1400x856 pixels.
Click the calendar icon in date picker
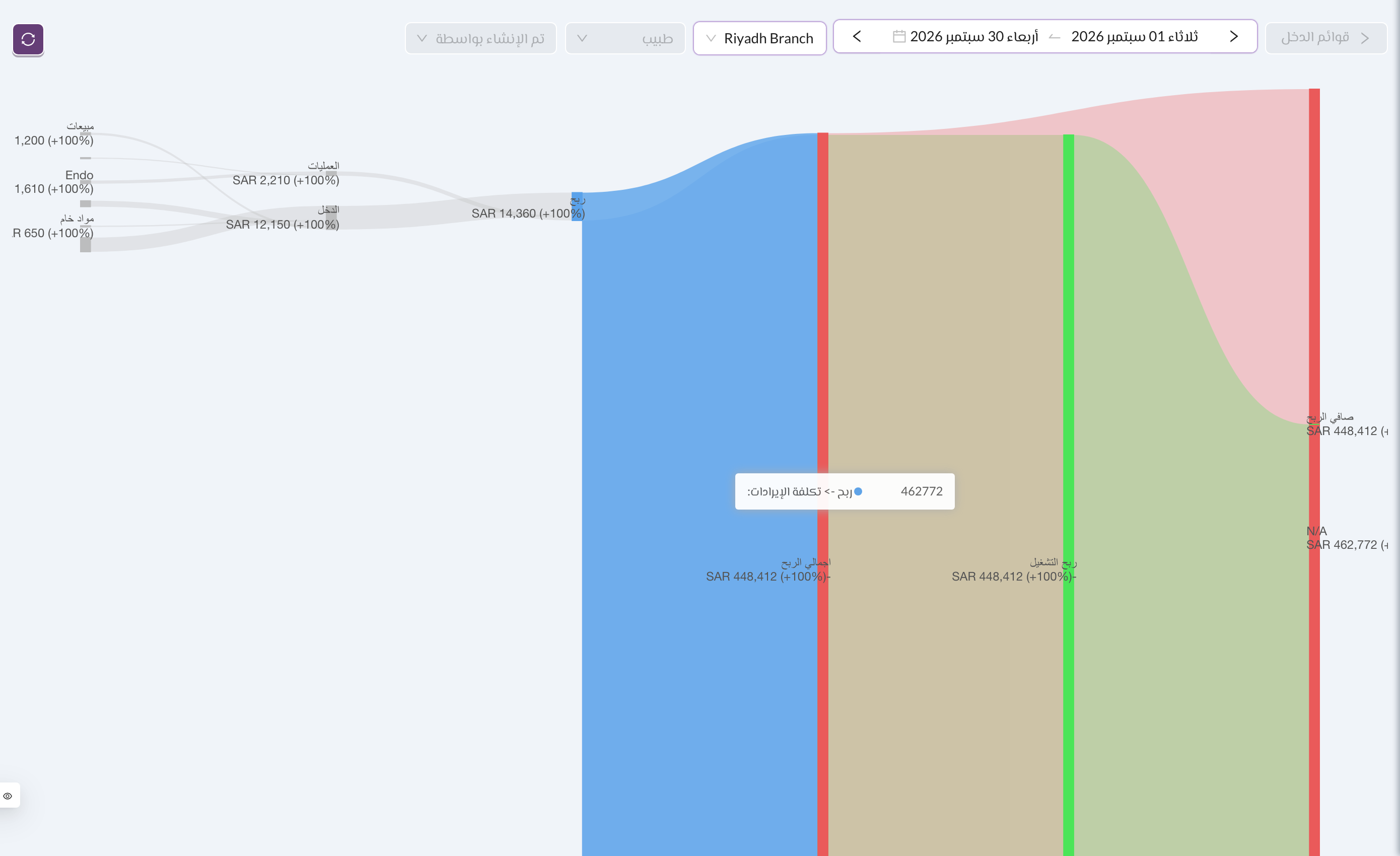[899, 36]
